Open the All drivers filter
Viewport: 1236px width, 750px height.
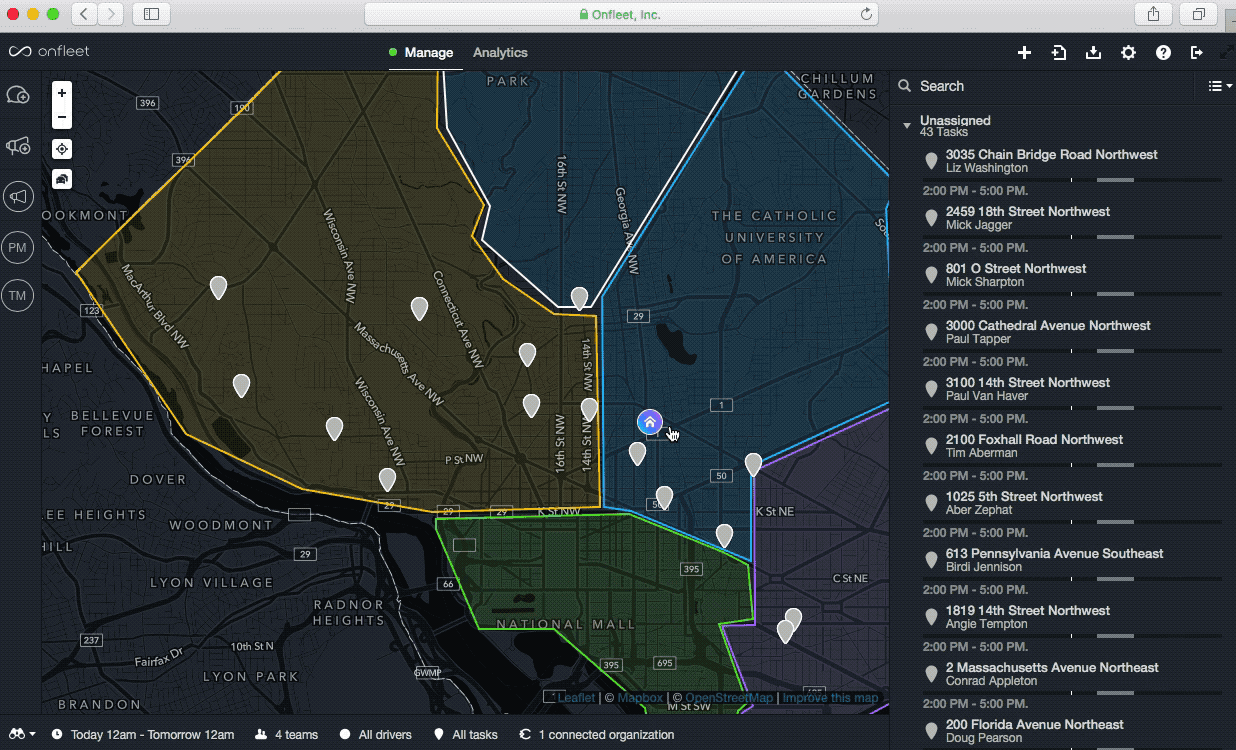376,735
